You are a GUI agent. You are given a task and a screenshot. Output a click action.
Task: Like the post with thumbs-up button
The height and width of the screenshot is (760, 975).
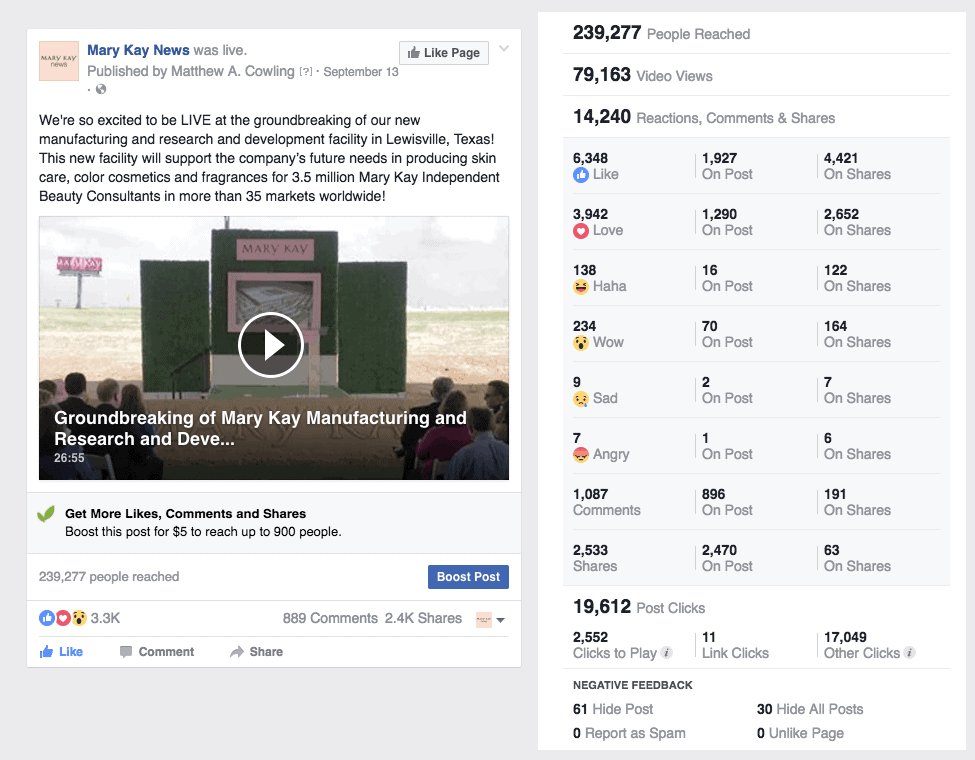(x=61, y=652)
